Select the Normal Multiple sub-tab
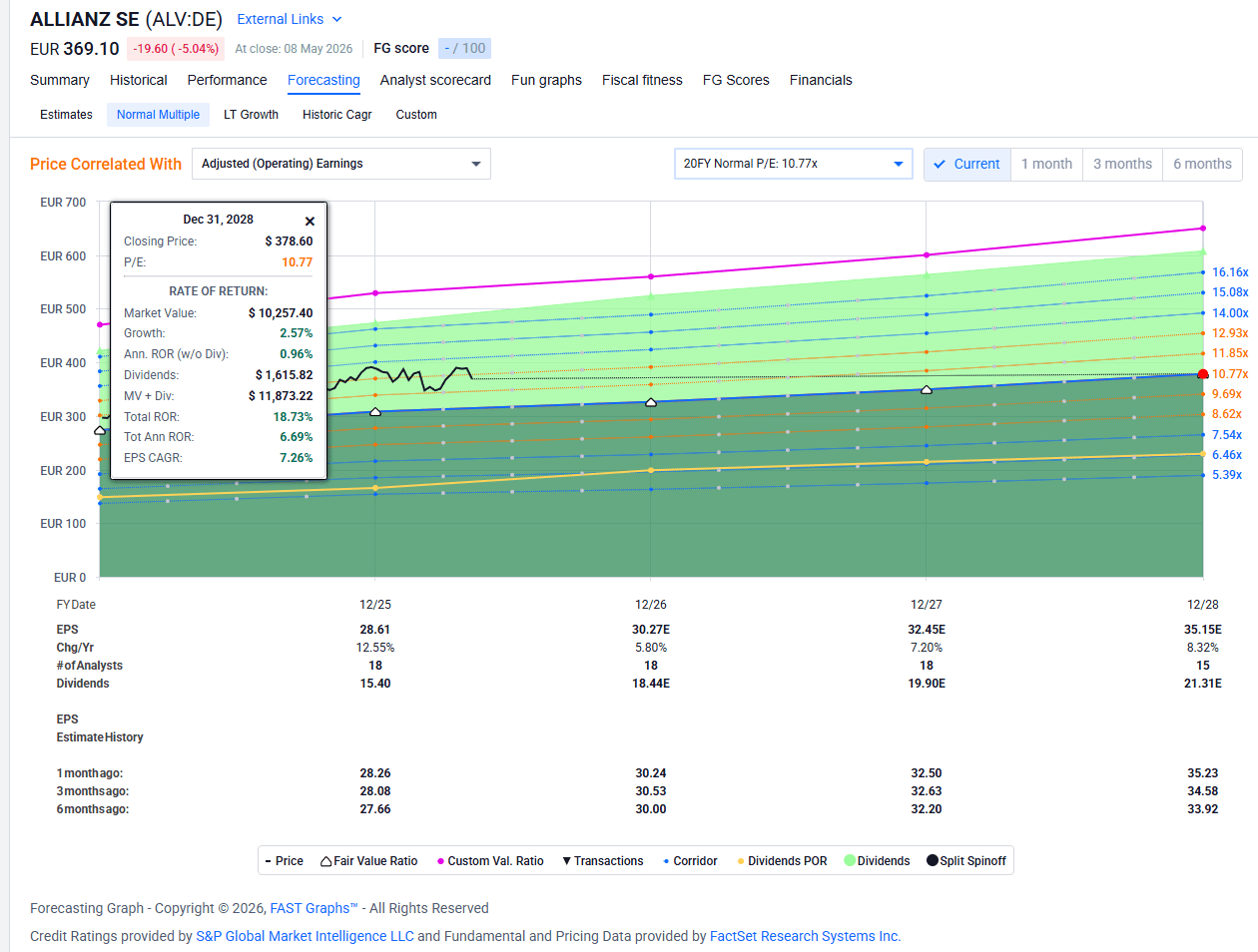 click(x=158, y=115)
